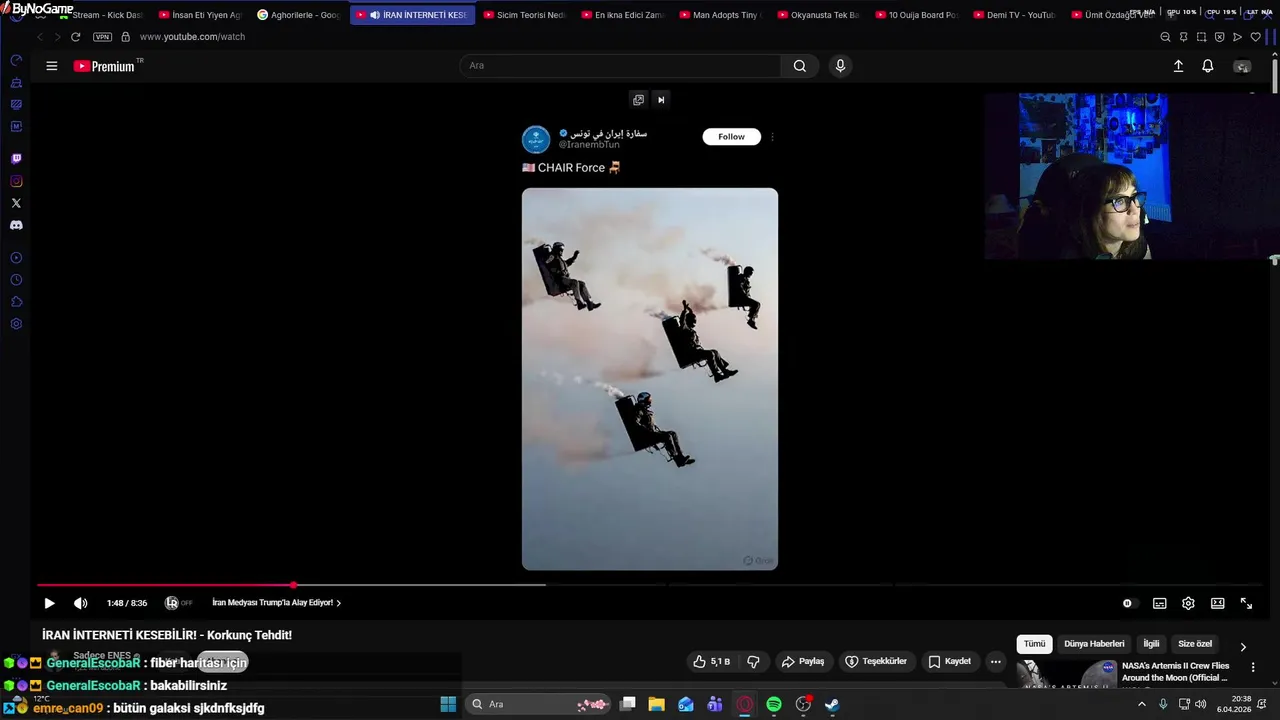1280x720 pixels.
Task: Open video player settings gear
Action: click(1188, 603)
